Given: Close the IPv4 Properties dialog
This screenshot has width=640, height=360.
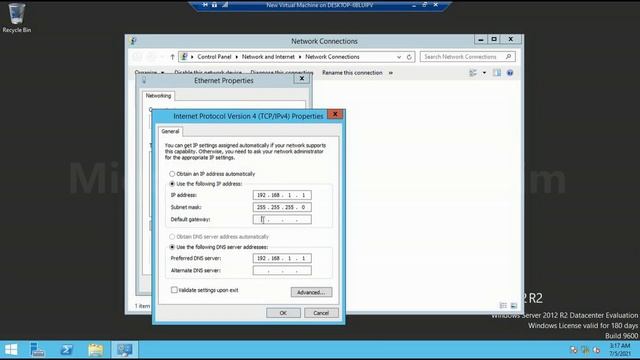Looking at the screenshot, I should tap(335, 114).
